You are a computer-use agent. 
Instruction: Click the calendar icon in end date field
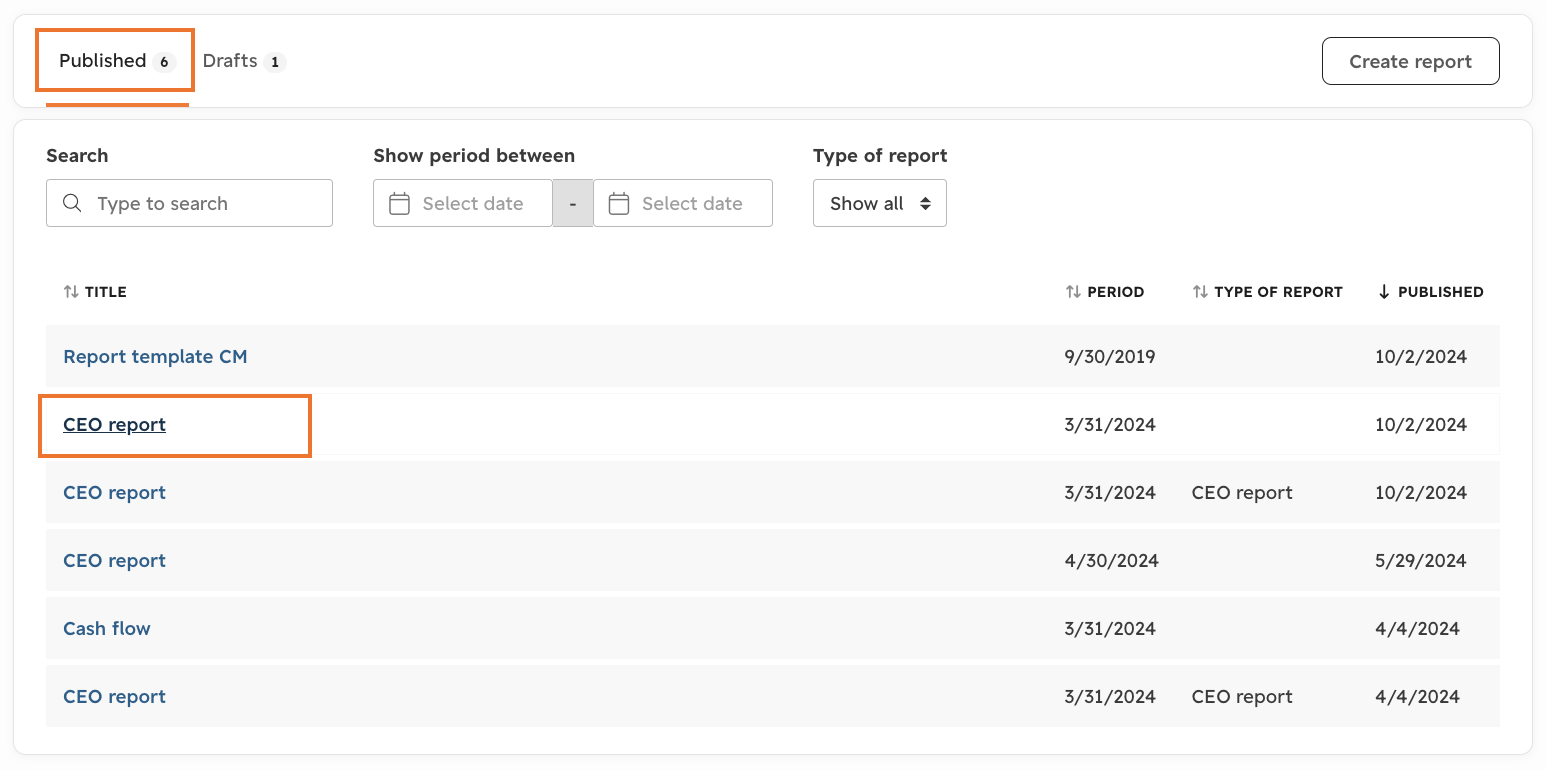point(619,203)
